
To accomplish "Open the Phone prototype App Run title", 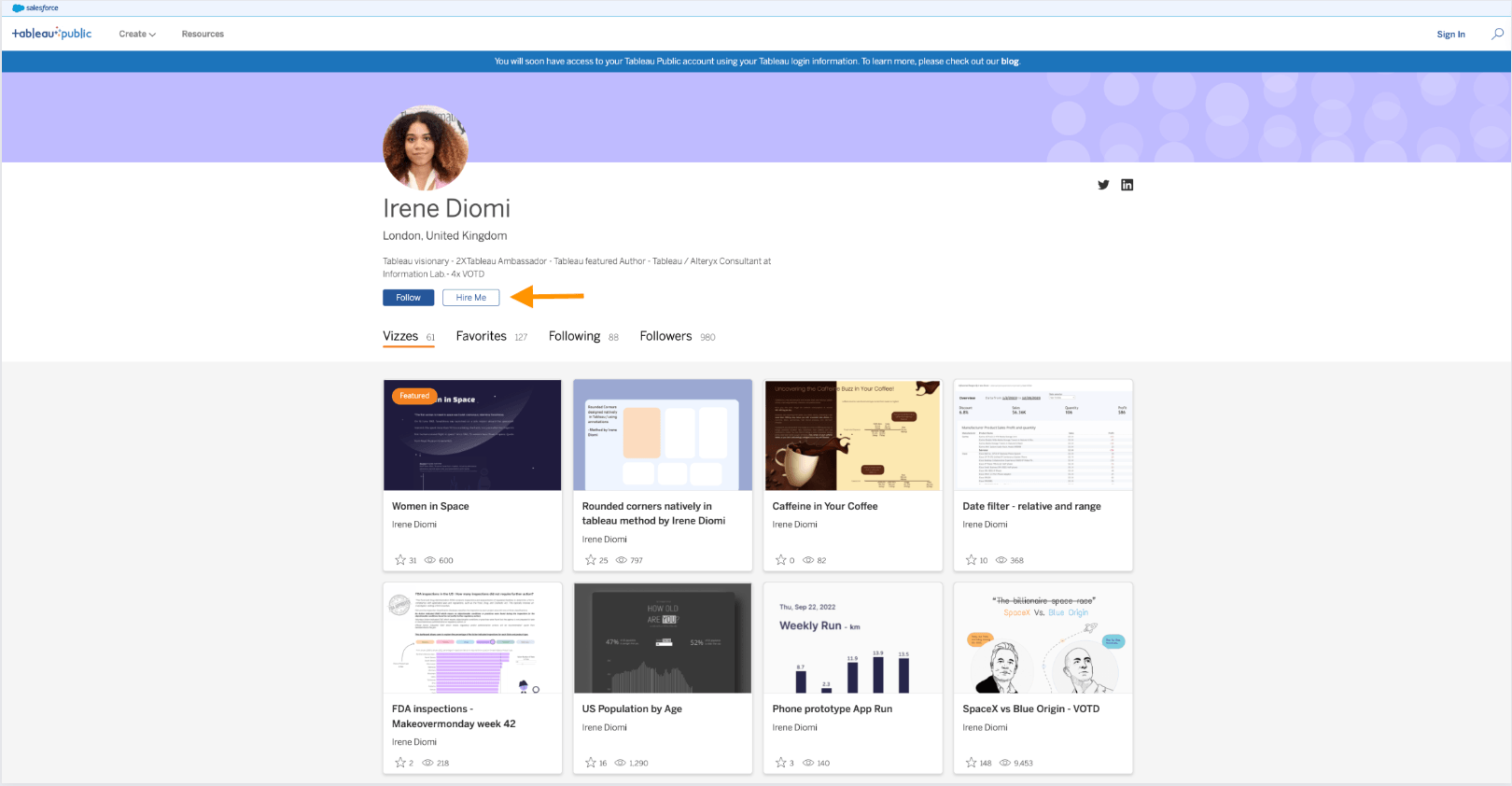I will 833,709.
